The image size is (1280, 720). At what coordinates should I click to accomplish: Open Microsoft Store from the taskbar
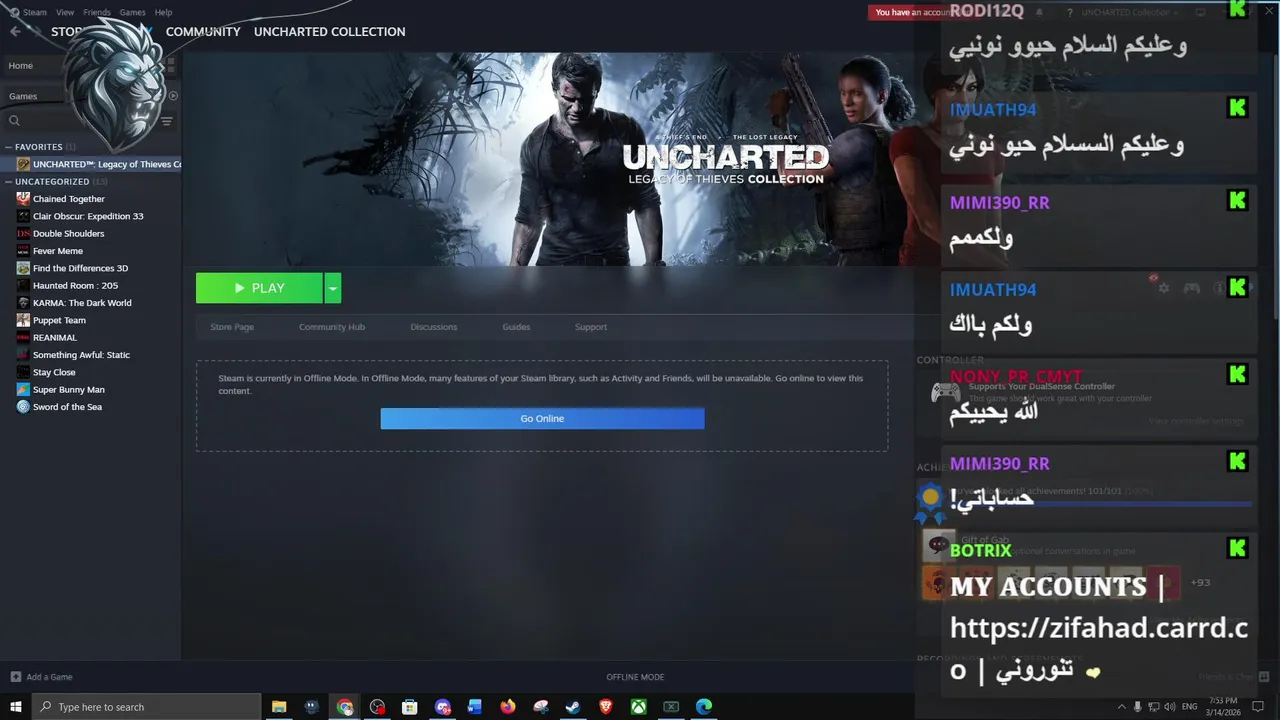tap(410, 707)
